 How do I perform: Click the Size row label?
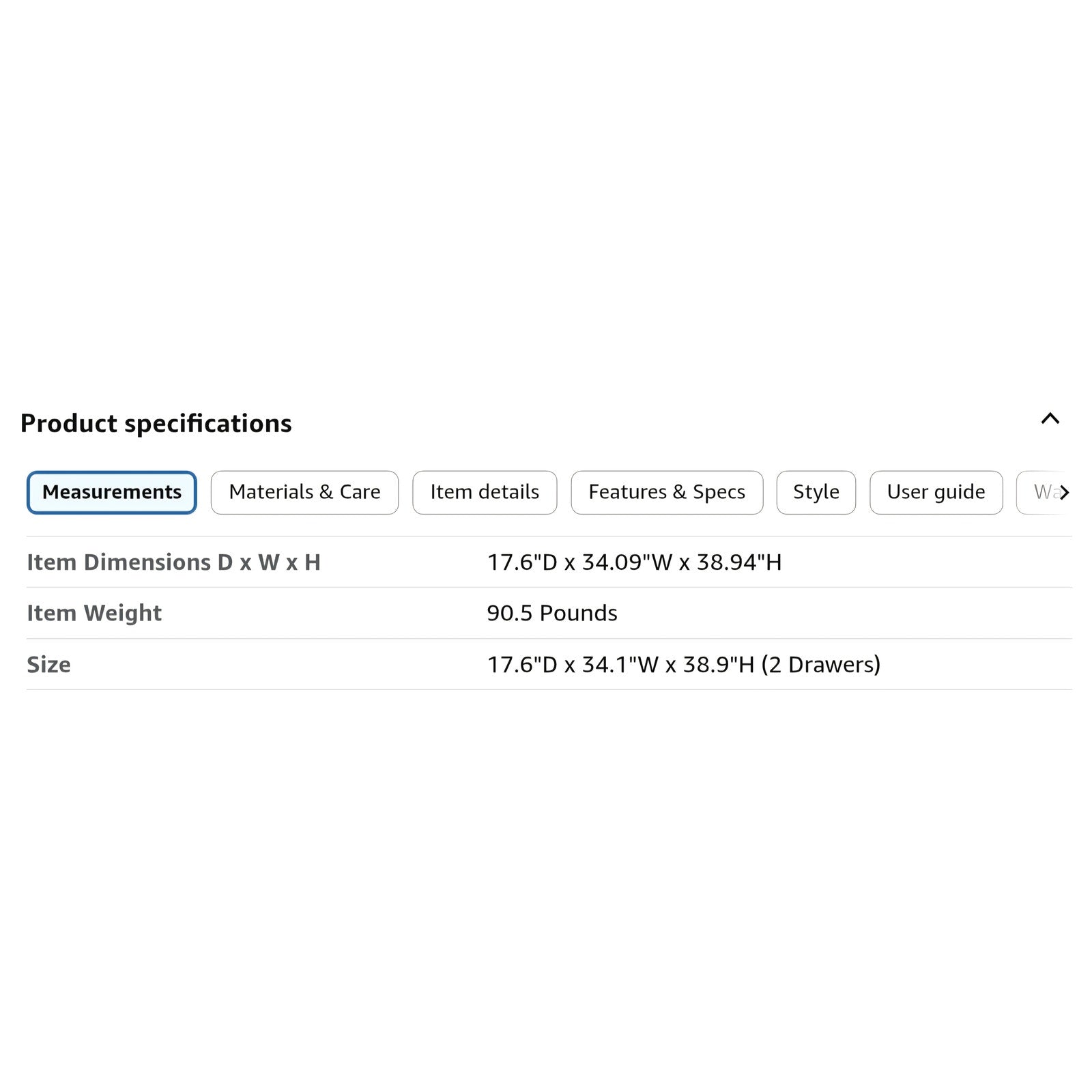tap(48, 665)
